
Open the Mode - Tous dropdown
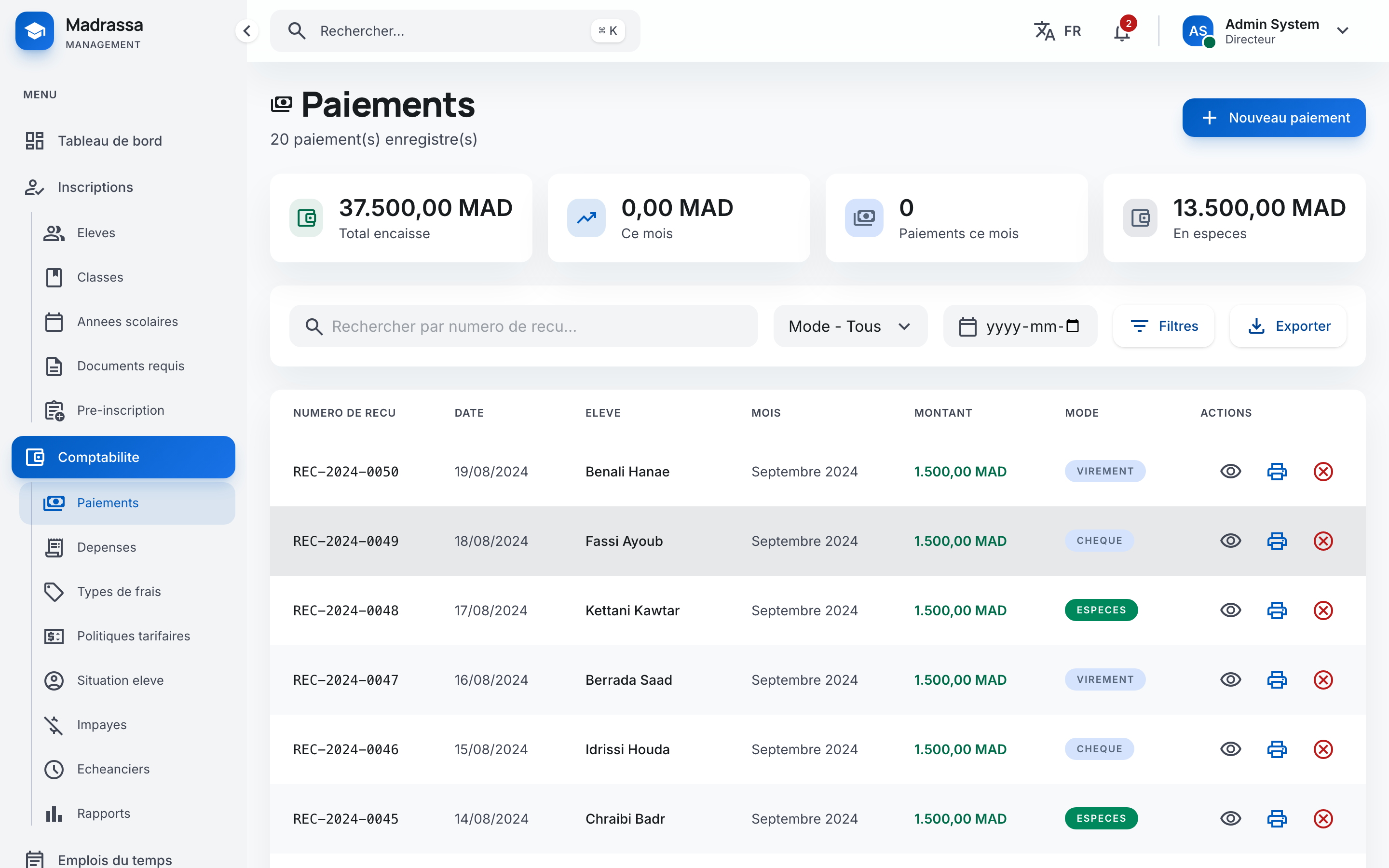849,326
